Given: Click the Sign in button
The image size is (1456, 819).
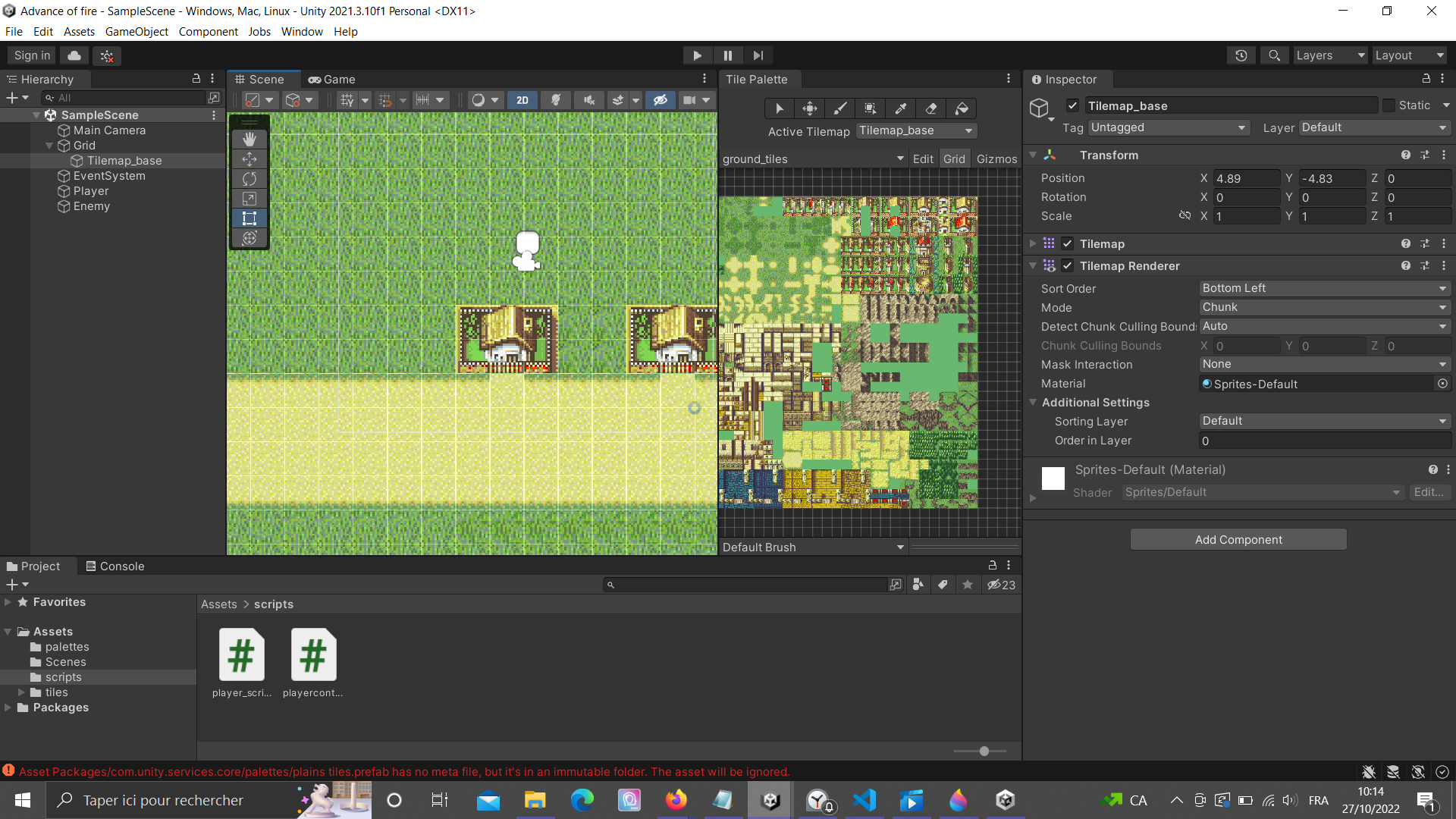Looking at the screenshot, I should pos(32,55).
